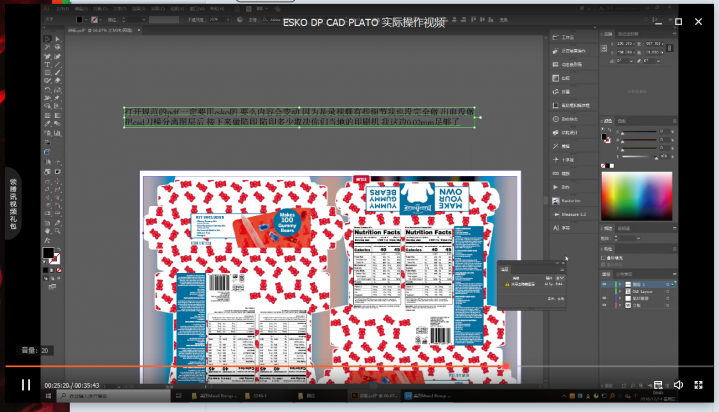Screen dimensions: 719x412
Task: Select the Pen tool in toolbox
Action: (48, 57)
